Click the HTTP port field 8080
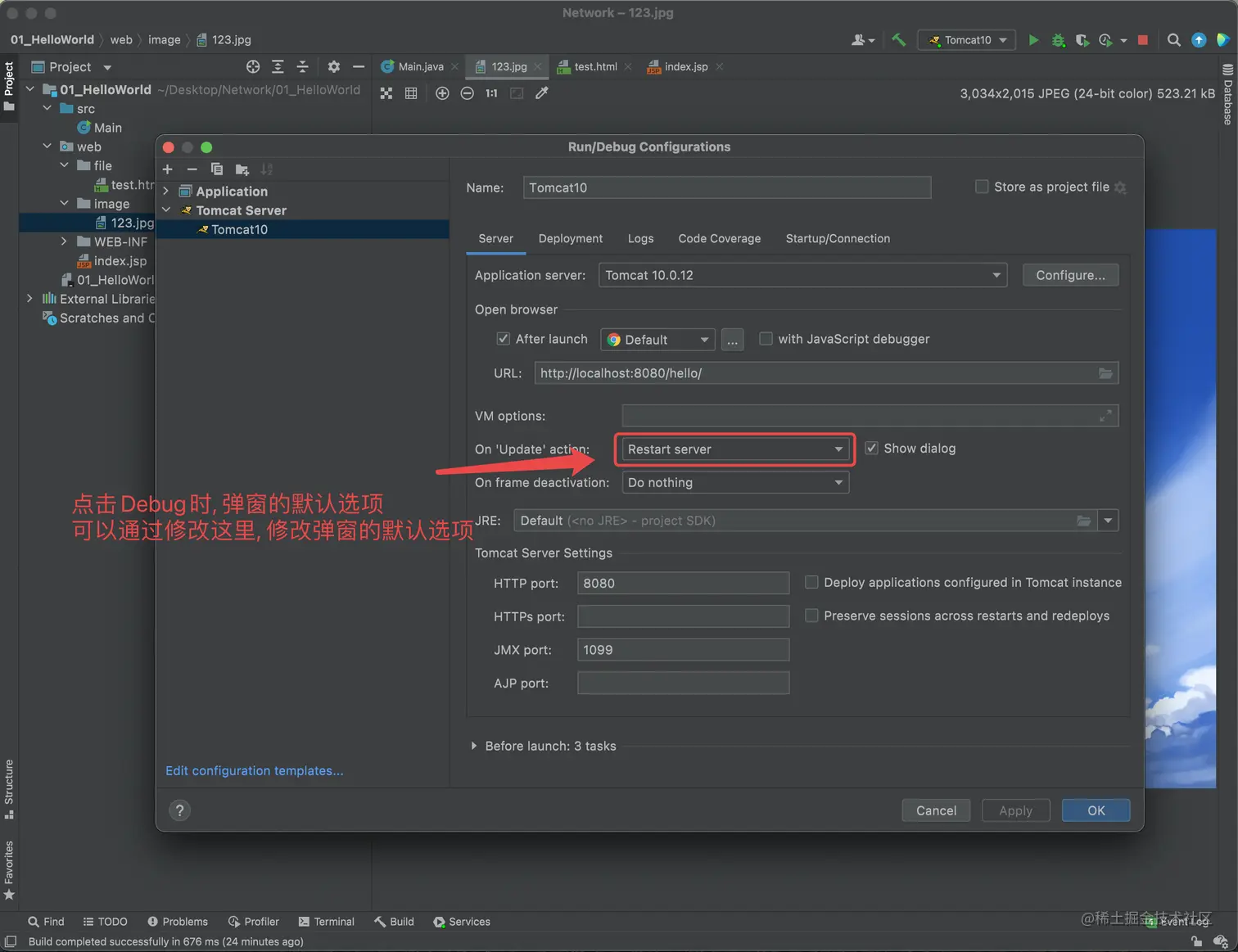1238x952 pixels. coord(683,583)
